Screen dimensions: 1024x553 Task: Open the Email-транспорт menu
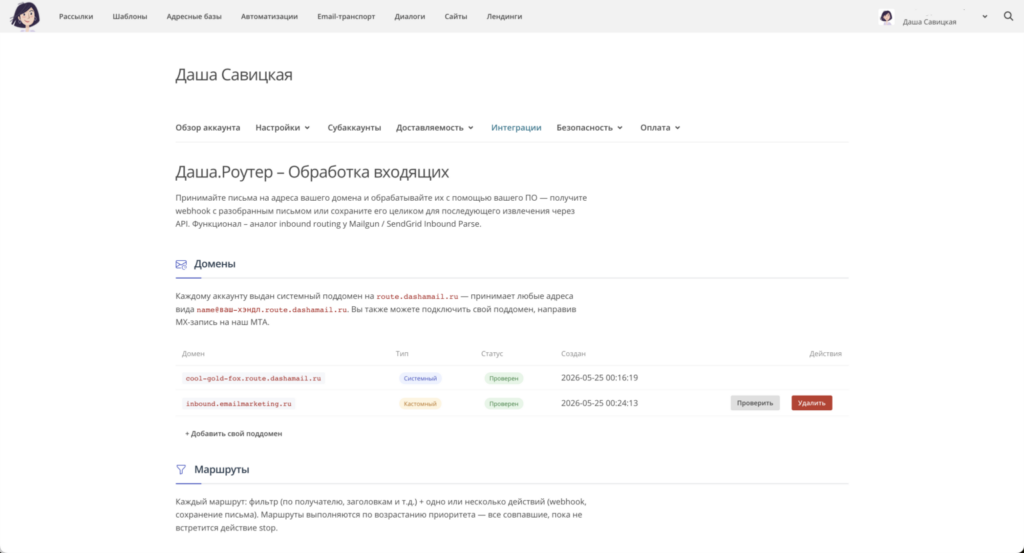346,16
